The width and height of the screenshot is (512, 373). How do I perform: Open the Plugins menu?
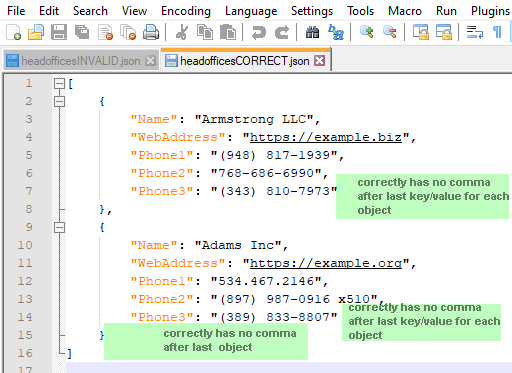[x=490, y=11]
